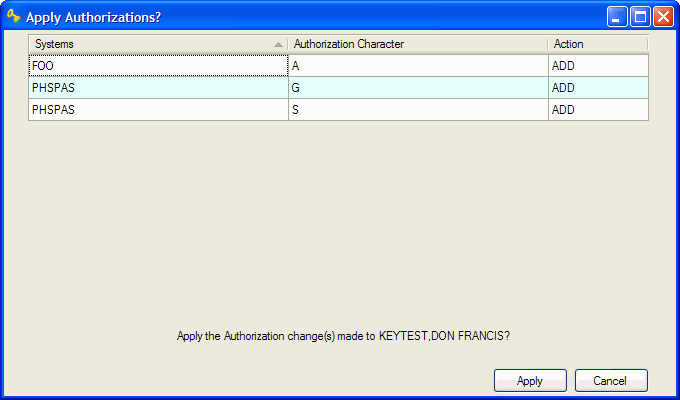The height and width of the screenshot is (400, 680).
Task: Click the KEYTEST,DON FRANCIS confirmation message
Action: pos(343,336)
